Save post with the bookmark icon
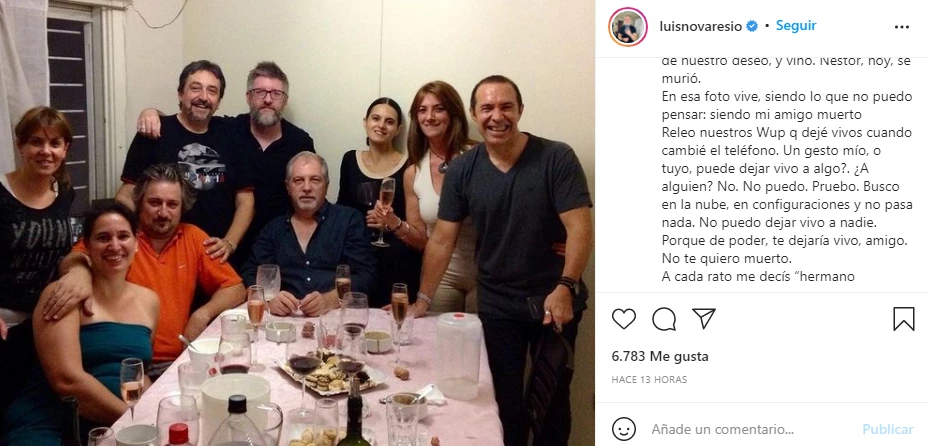This screenshot has height=446, width=929. 904,319
